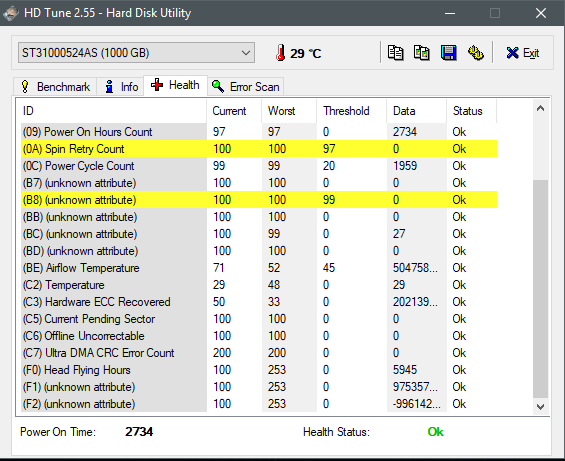Click the HD Tune title bar app icon
Image resolution: width=565 pixels, height=461 pixels.
point(10,13)
